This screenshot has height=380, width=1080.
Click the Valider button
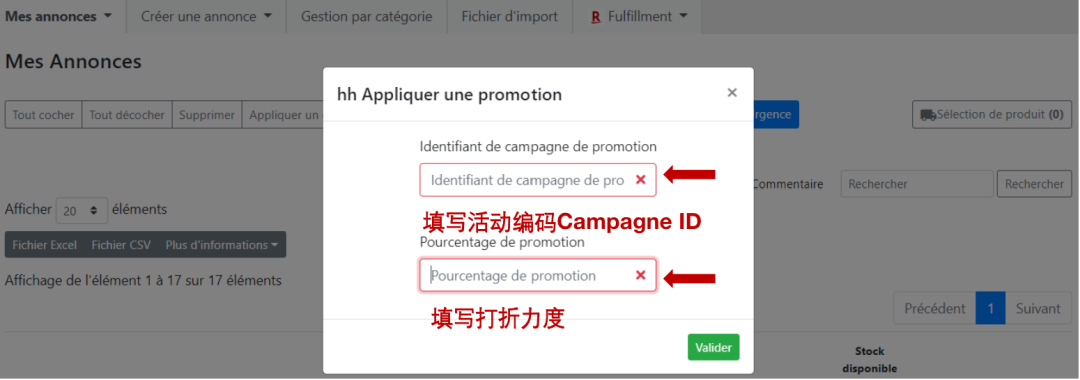[x=713, y=348]
